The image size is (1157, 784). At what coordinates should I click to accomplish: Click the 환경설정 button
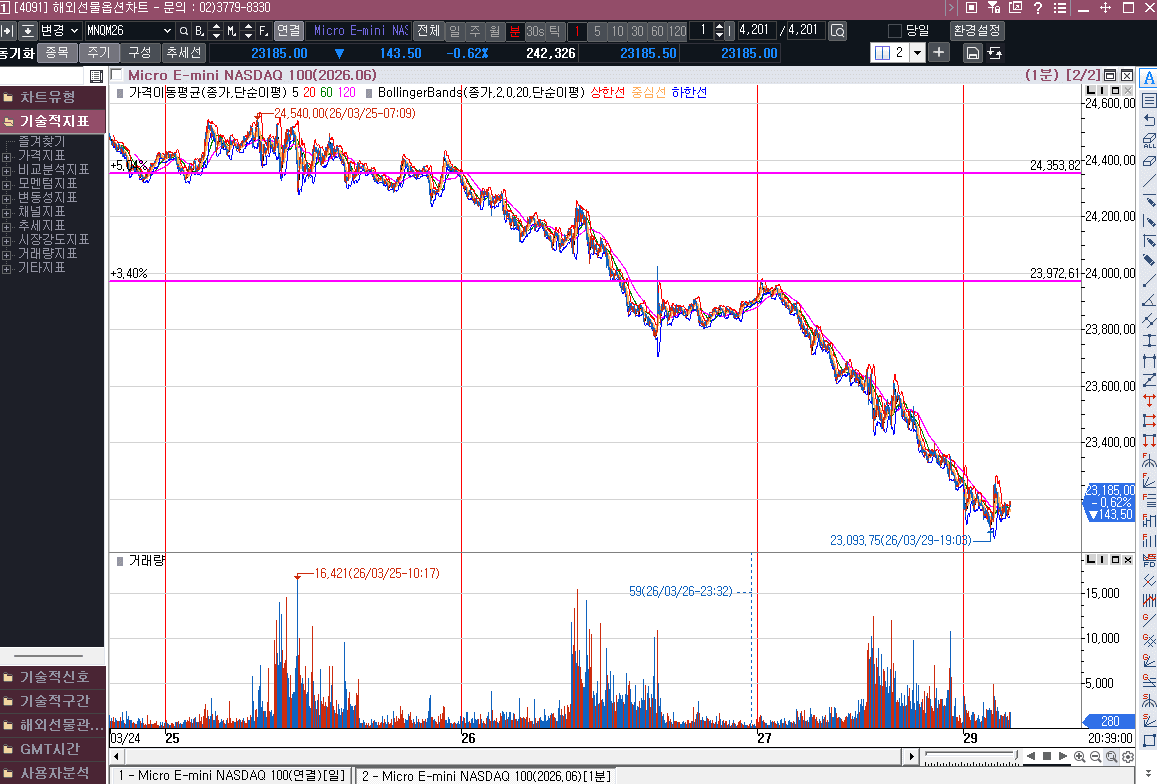click(x=977, y=31)
